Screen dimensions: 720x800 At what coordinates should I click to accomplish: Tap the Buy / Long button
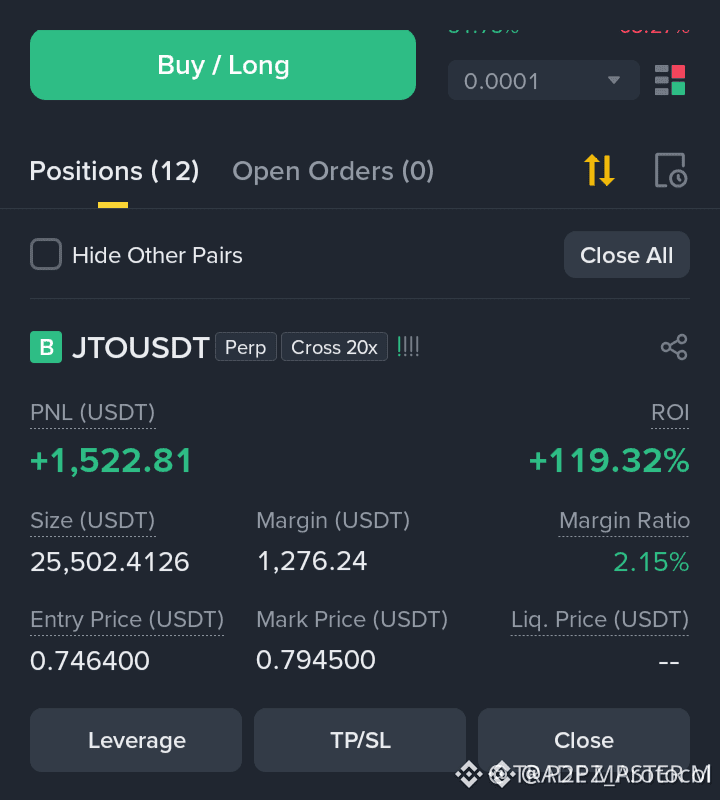click(223, 65)
